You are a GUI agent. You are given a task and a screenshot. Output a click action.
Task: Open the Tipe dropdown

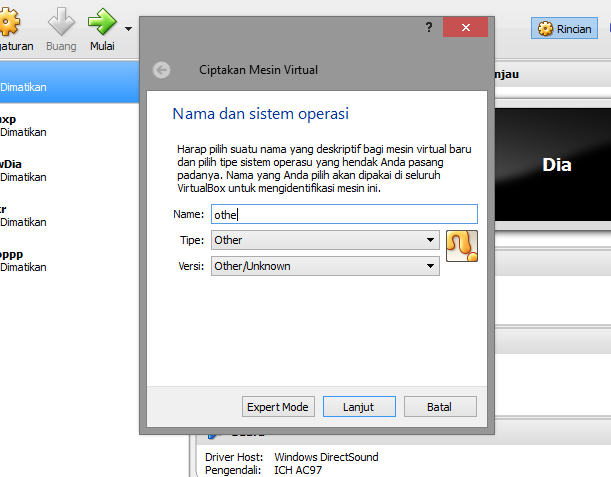325,240
